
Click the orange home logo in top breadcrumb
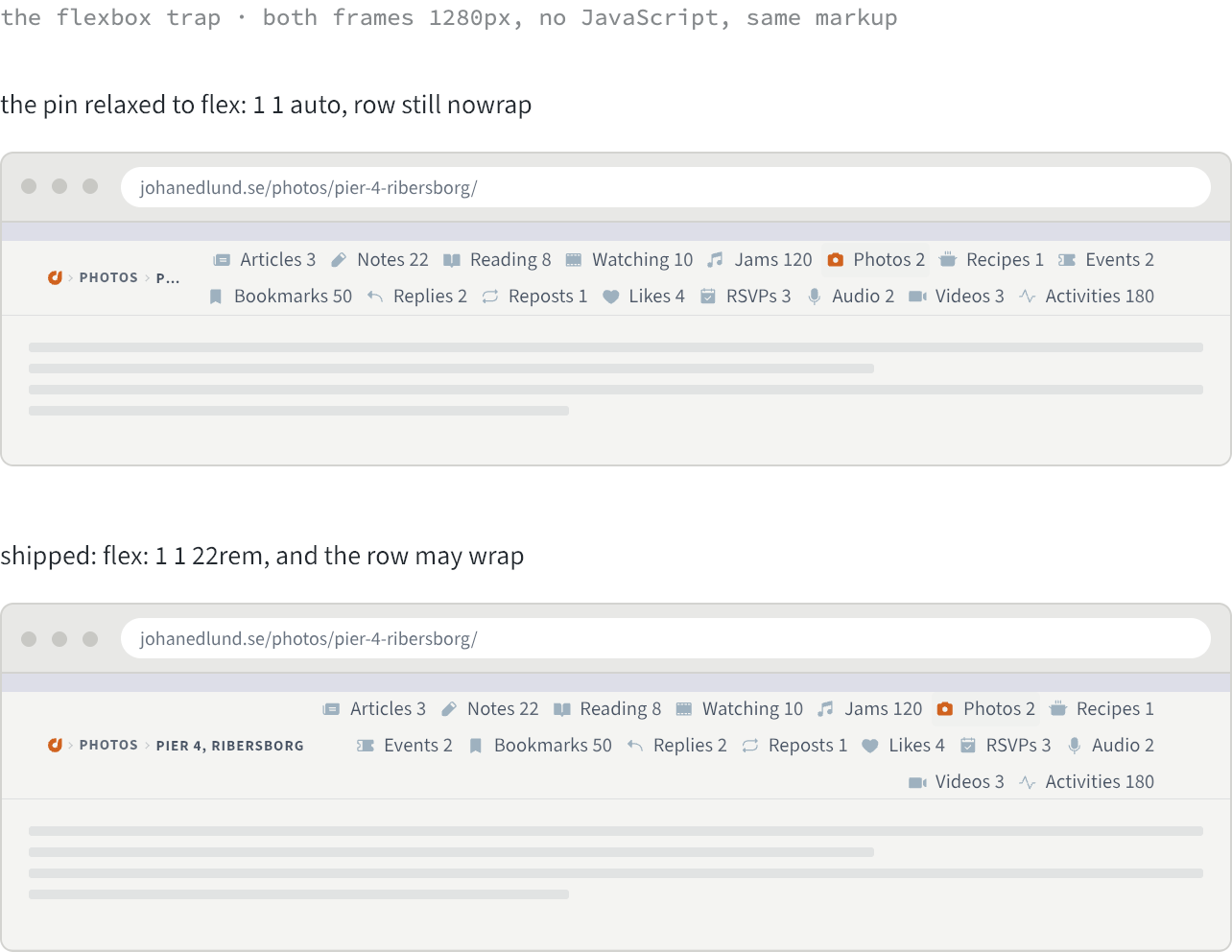point(55,277)
